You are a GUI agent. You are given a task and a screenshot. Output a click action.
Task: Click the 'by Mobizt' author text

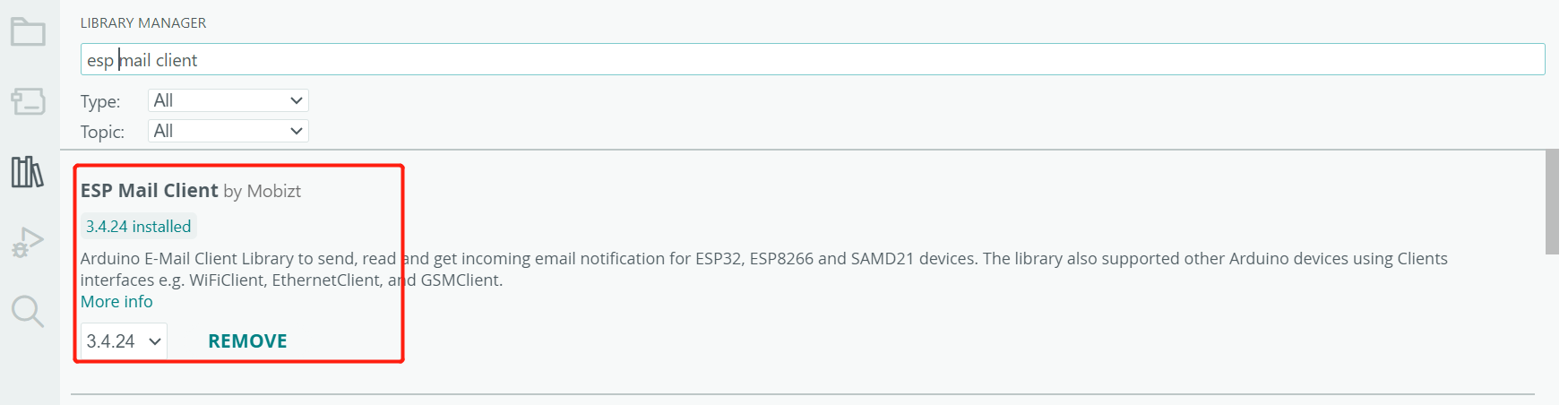coord(262,191)
